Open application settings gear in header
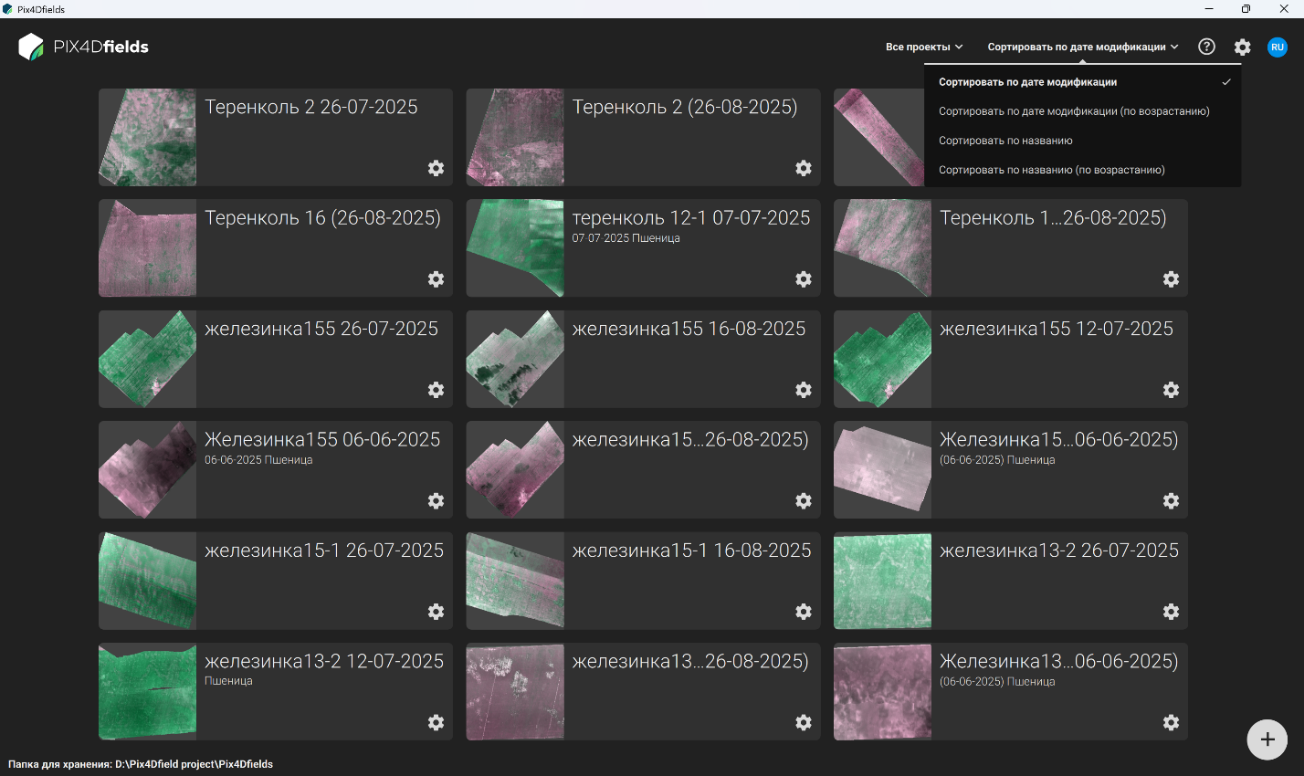Viewport: 1304px width, 776px height. click(x=1242, y=47)
